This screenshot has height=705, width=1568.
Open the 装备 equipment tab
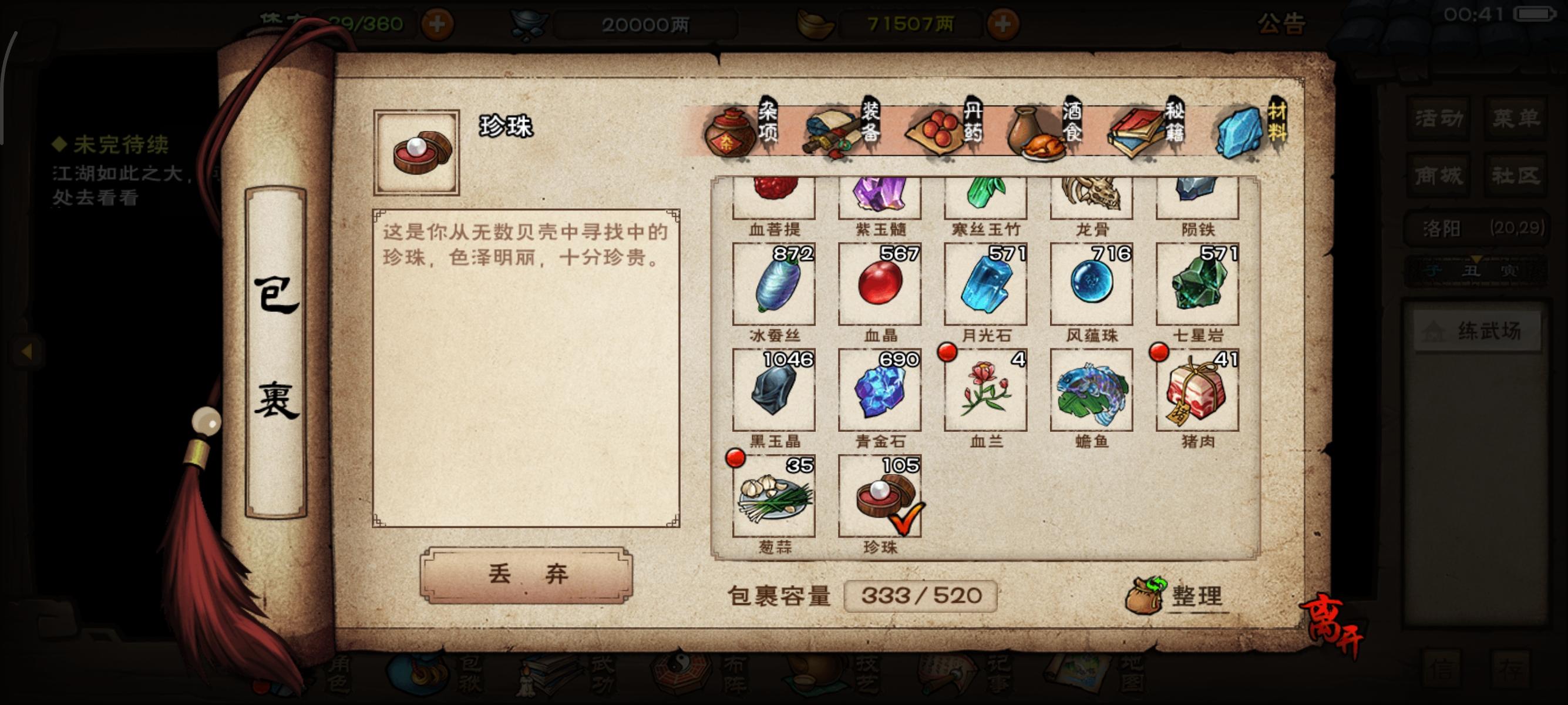(x=844, y=129)
